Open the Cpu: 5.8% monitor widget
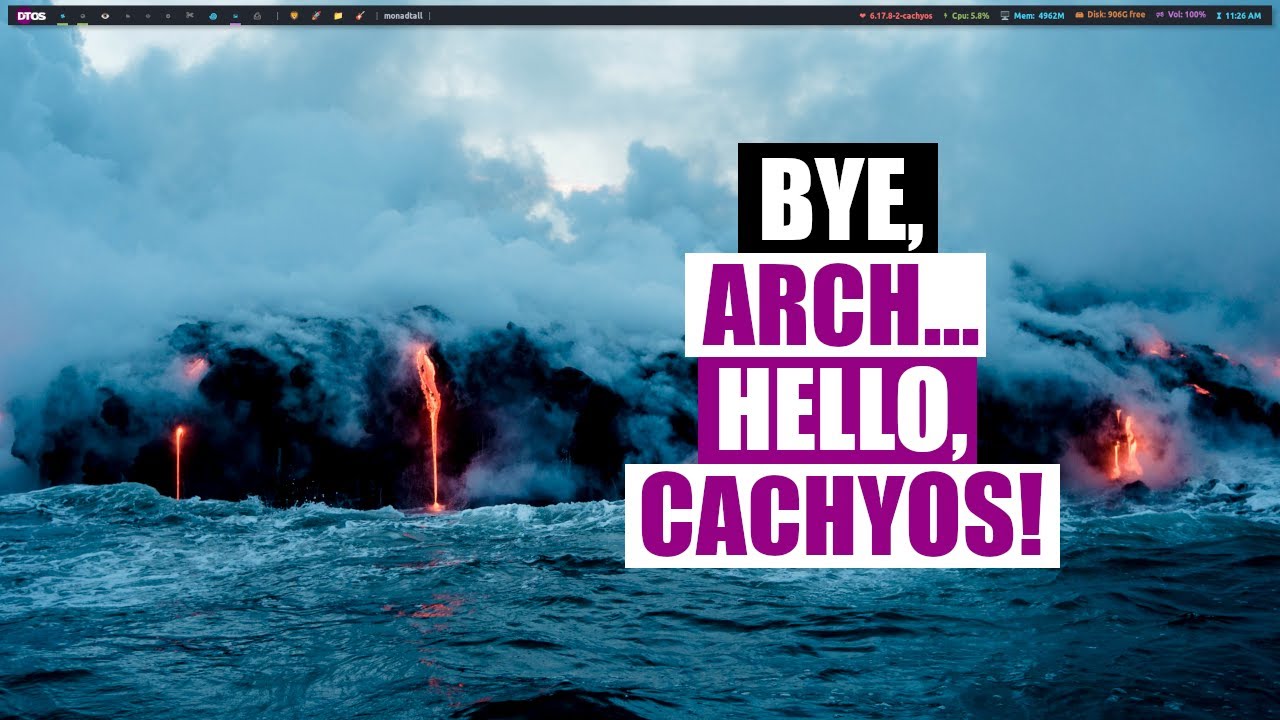The height and width of the screenshot is (720, 1280). pyautogui.click(x=966, y=16)
